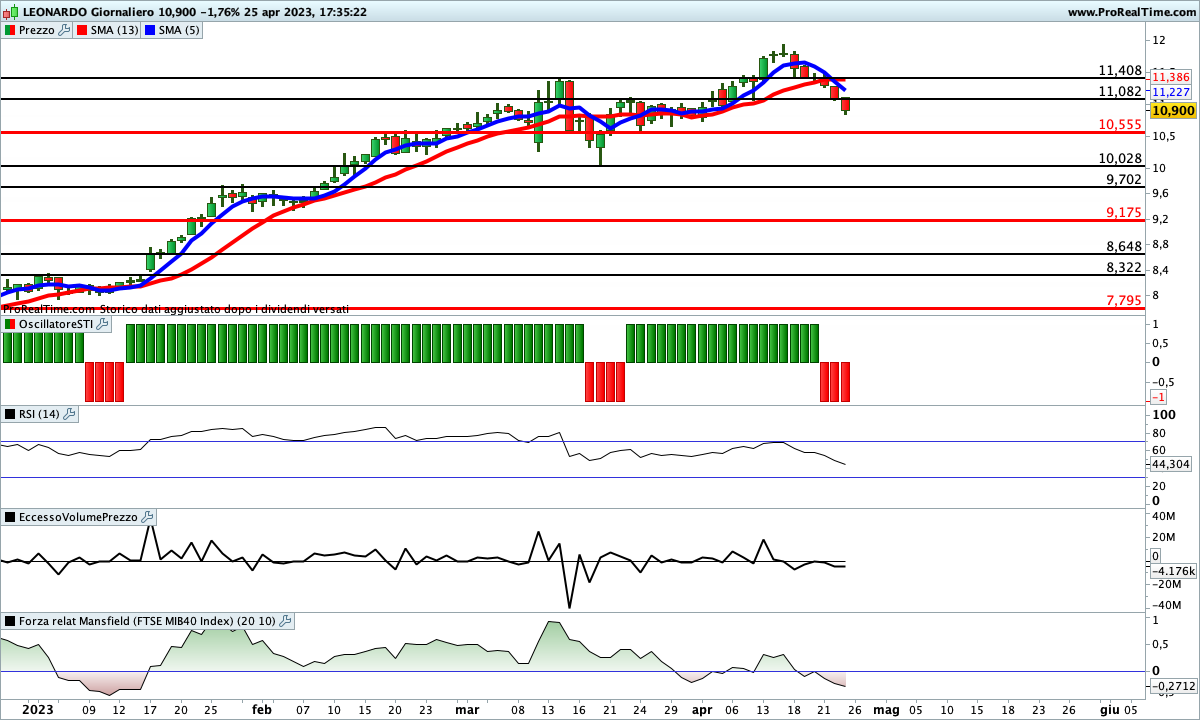Select the RSI (14) panel label

(x=40, y=414)
